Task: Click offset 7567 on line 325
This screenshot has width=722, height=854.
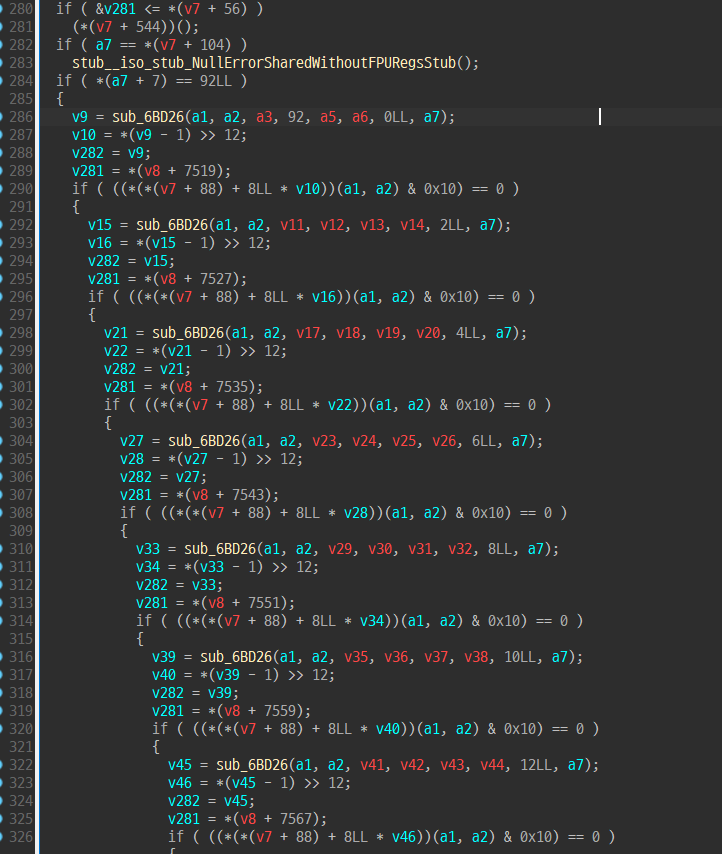Action: pyautogui.click(x=296, y=818)
